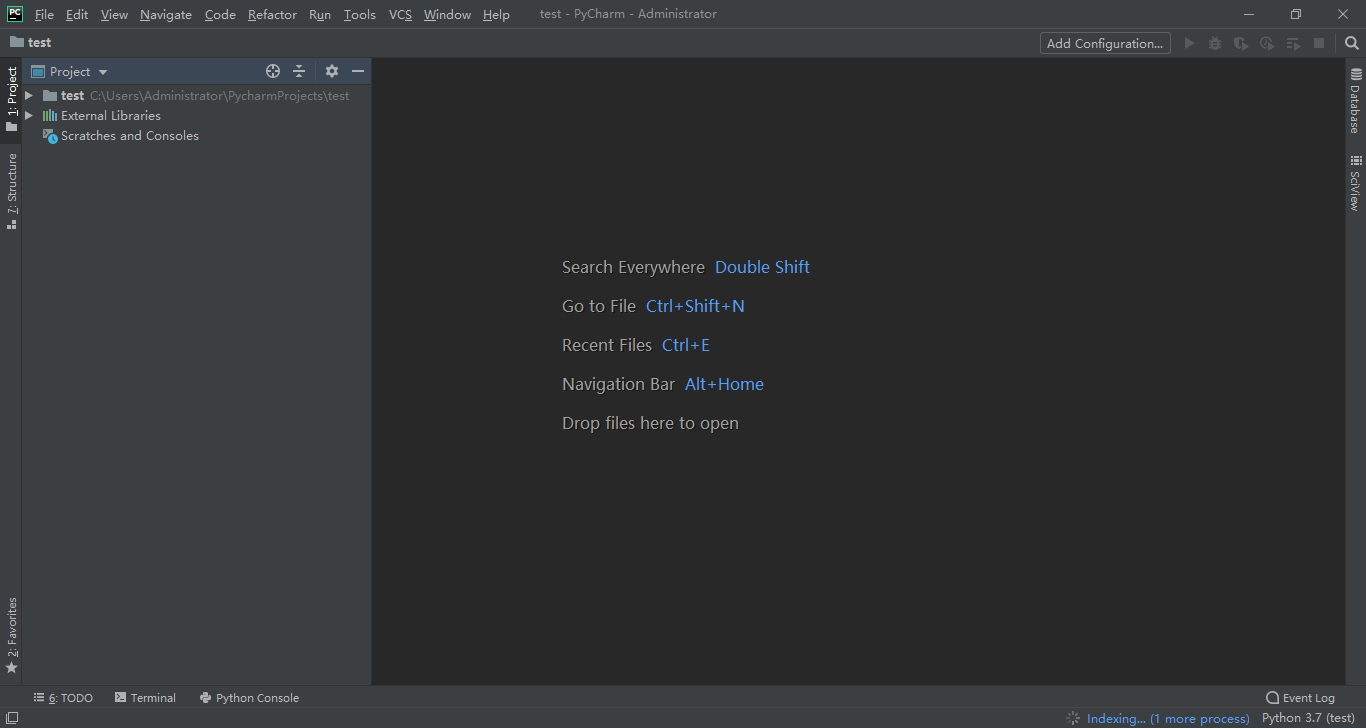
Task: Hide the Project tool window
Action: coord(358,71)
